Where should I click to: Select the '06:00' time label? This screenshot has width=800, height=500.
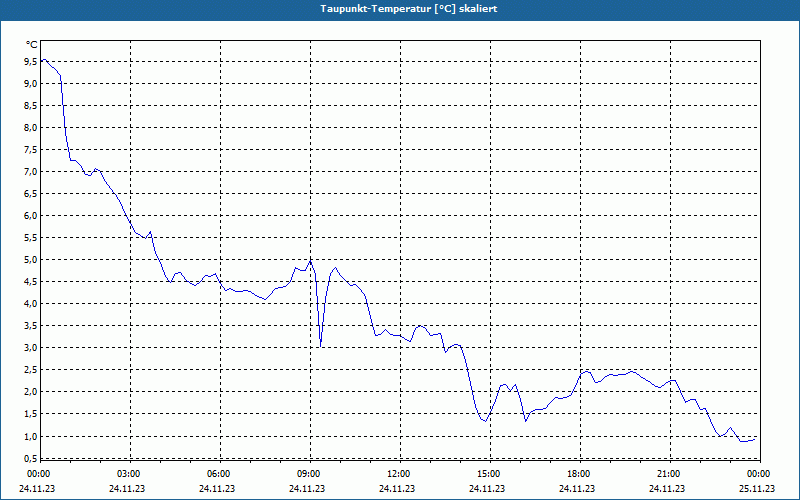pos(218,474)
